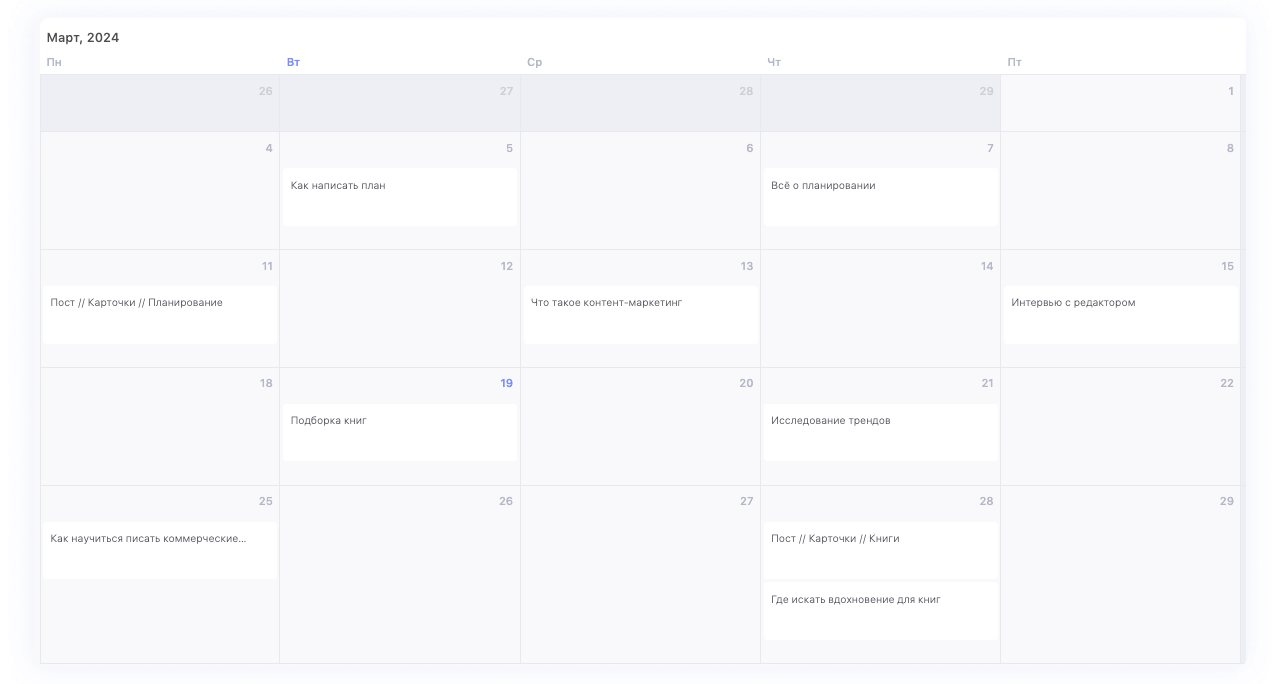Select the "Исследование трендов" card
Screen dimensions: 1279x684
point(880,432)
